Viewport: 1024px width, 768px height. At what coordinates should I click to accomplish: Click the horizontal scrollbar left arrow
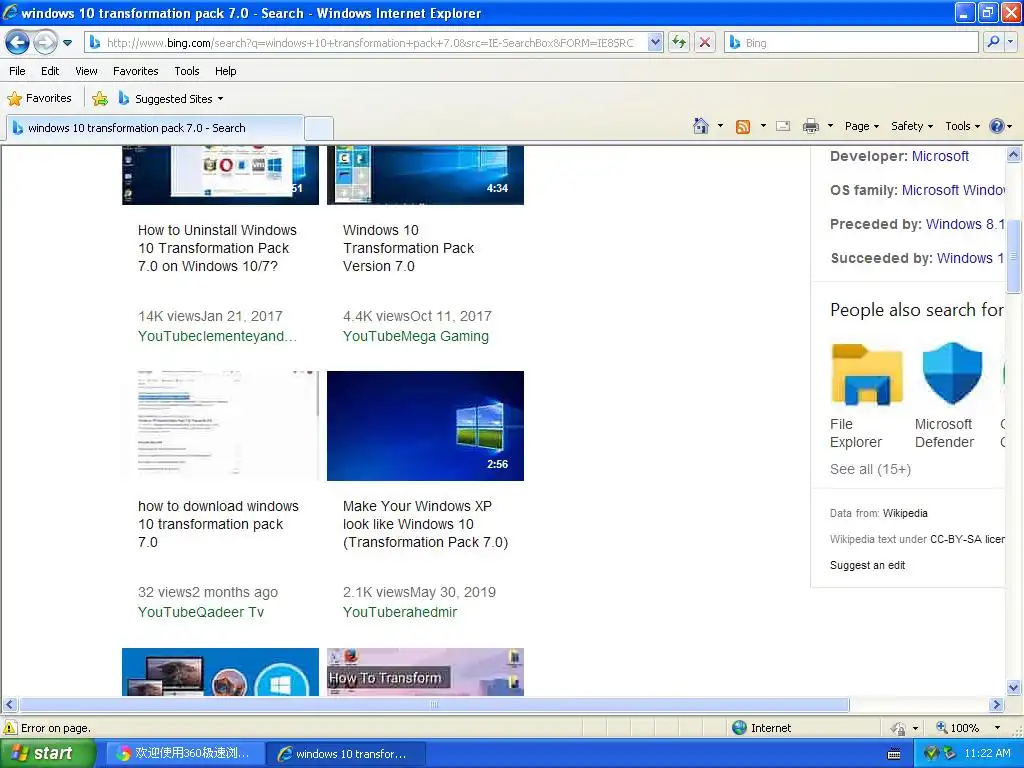coord(9,705)
